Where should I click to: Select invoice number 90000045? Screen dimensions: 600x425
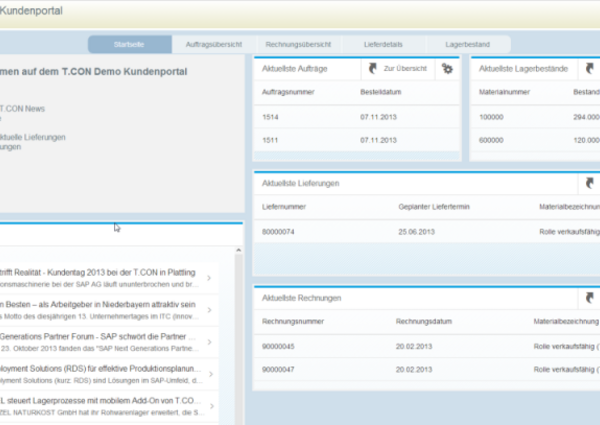click(x=278, y=347)
